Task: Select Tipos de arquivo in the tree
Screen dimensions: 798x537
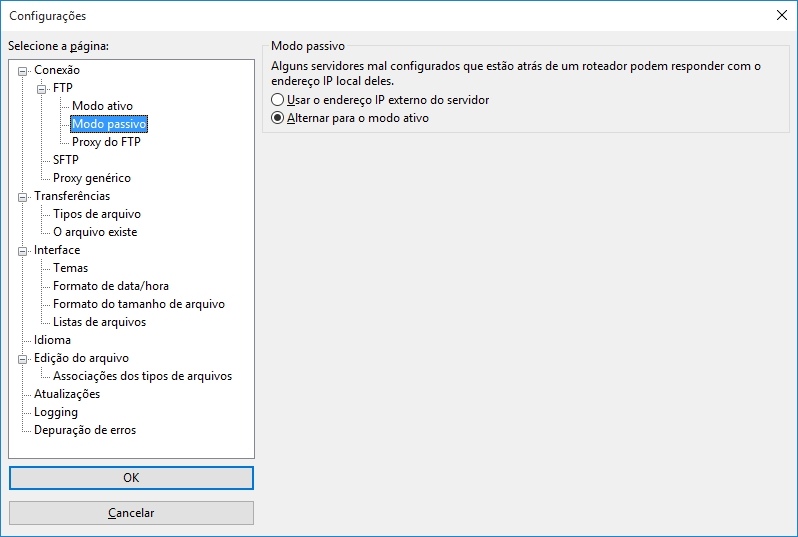Action: pyautogui.click(x=97, y=214)
